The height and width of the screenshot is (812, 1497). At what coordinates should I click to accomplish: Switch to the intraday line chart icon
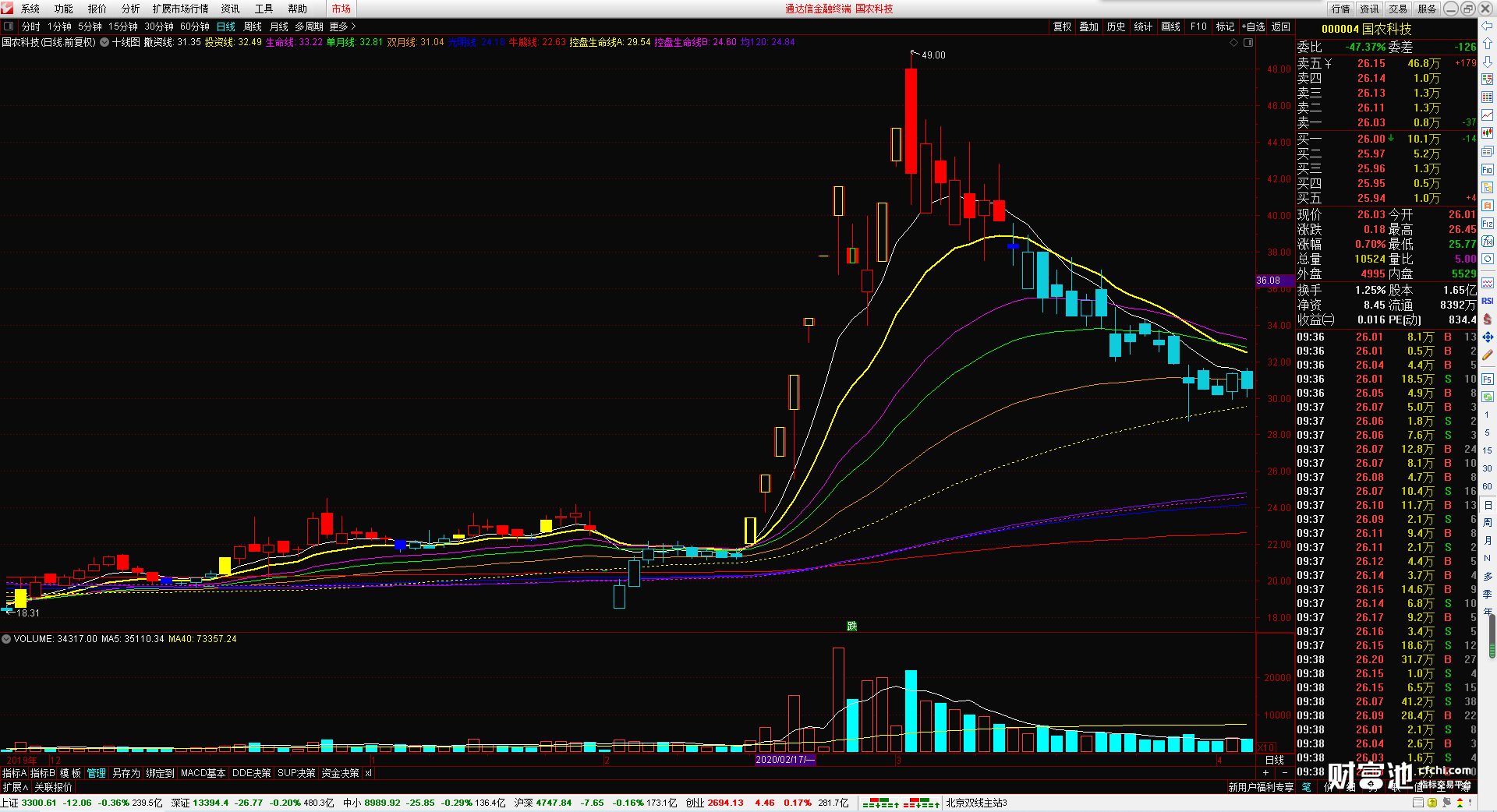pyautogui.click(x=1488, y=115)
